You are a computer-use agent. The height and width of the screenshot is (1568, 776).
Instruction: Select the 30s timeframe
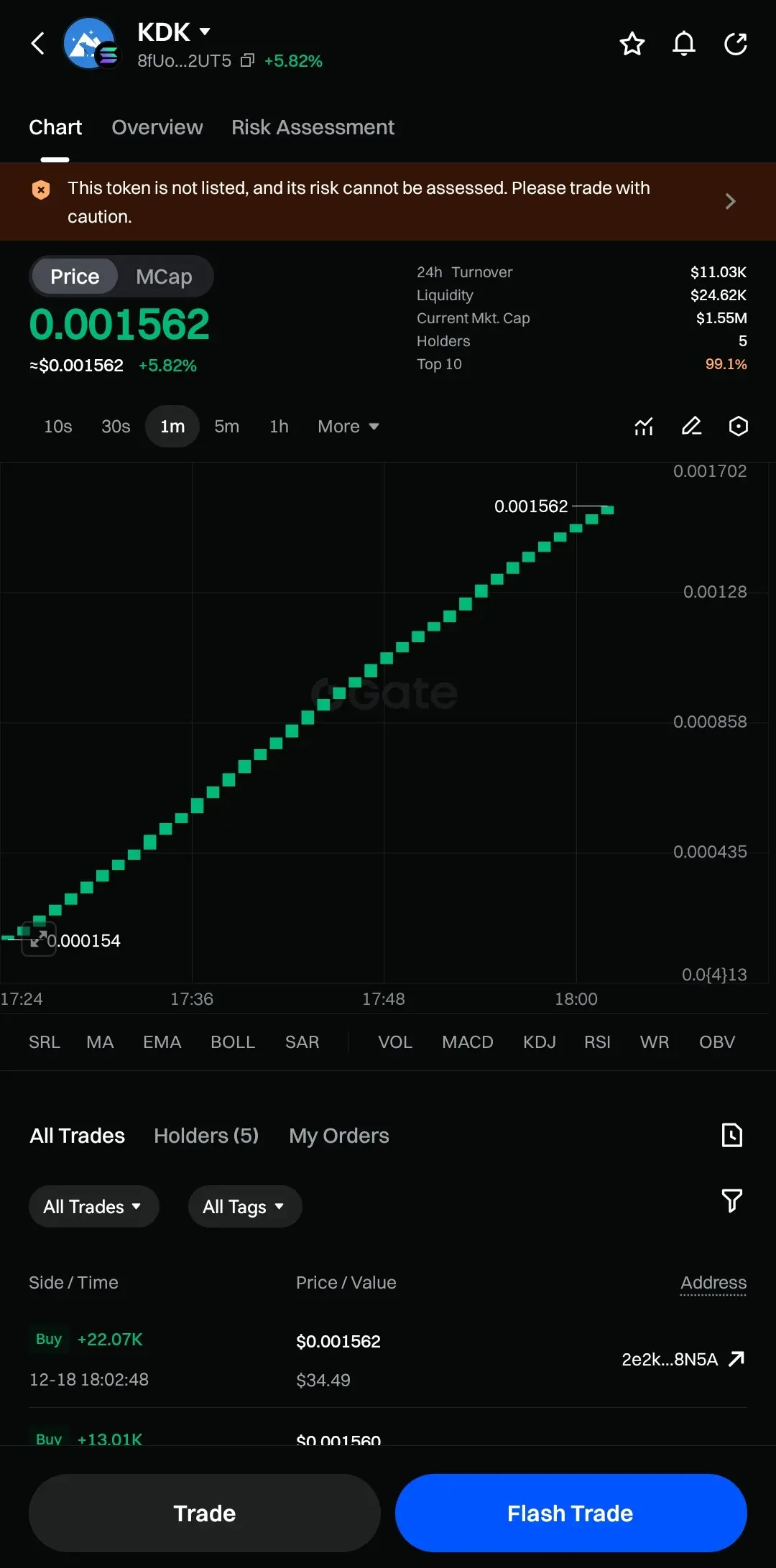[116, 427]
